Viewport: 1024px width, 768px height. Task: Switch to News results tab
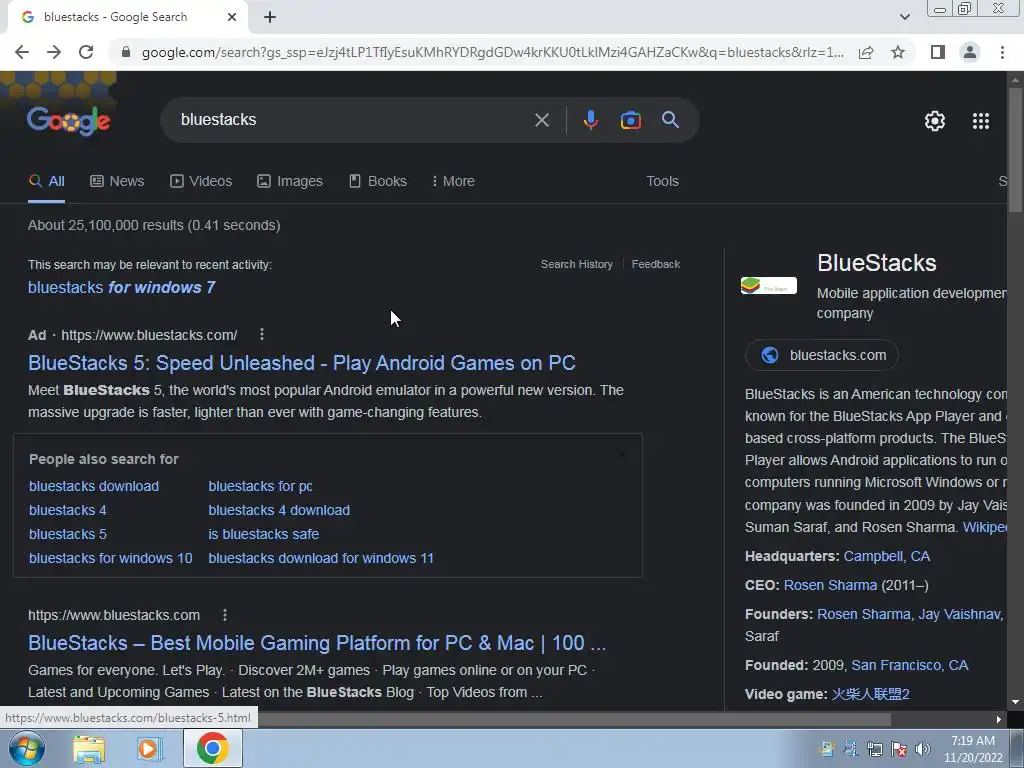[x=117, y=182]
